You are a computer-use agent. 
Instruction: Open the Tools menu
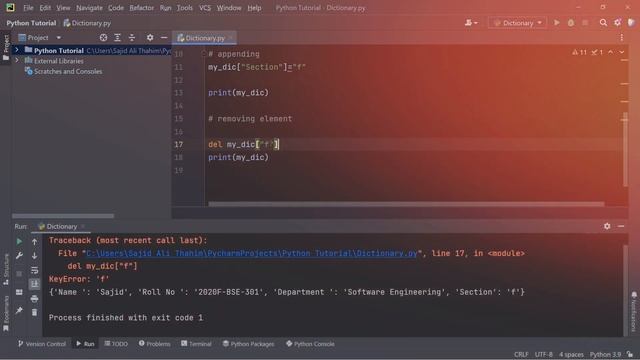click(x=184, y=8)
